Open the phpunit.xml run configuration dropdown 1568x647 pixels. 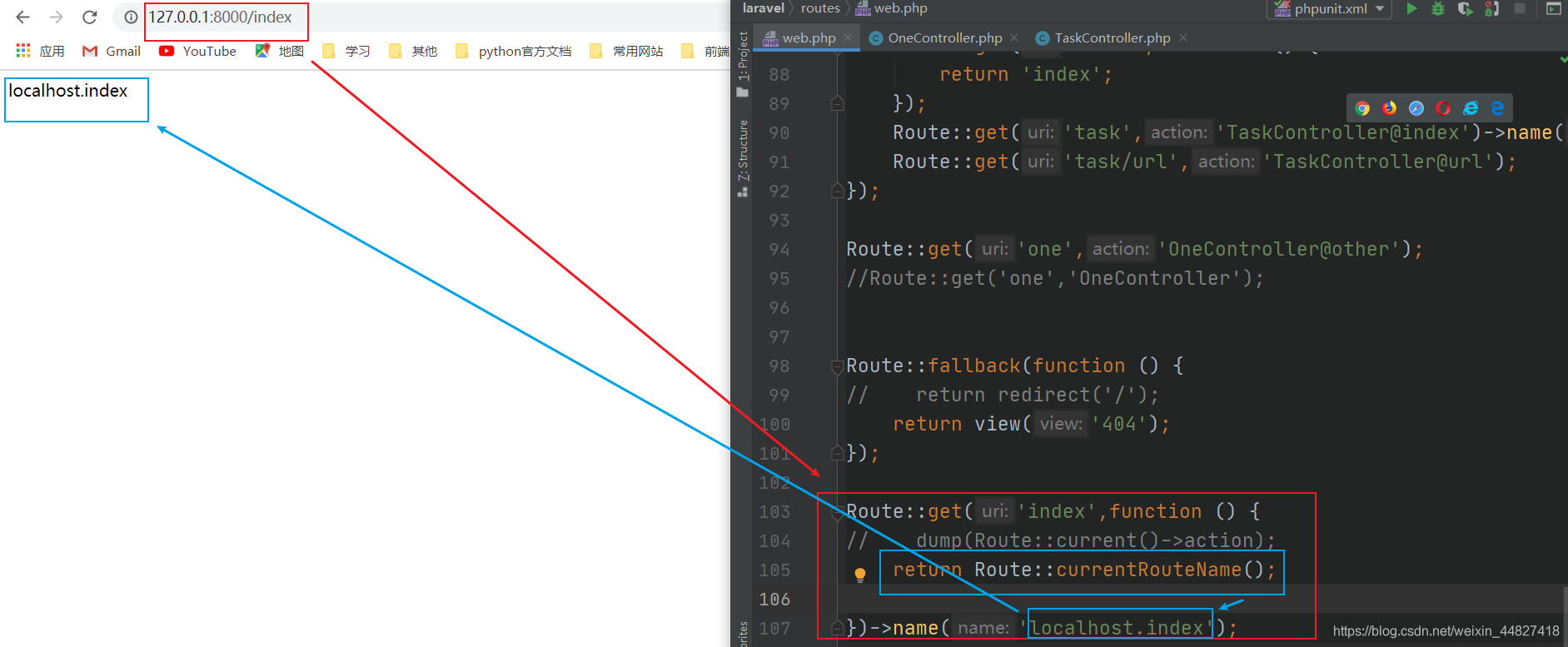[x=1329, y=8]
